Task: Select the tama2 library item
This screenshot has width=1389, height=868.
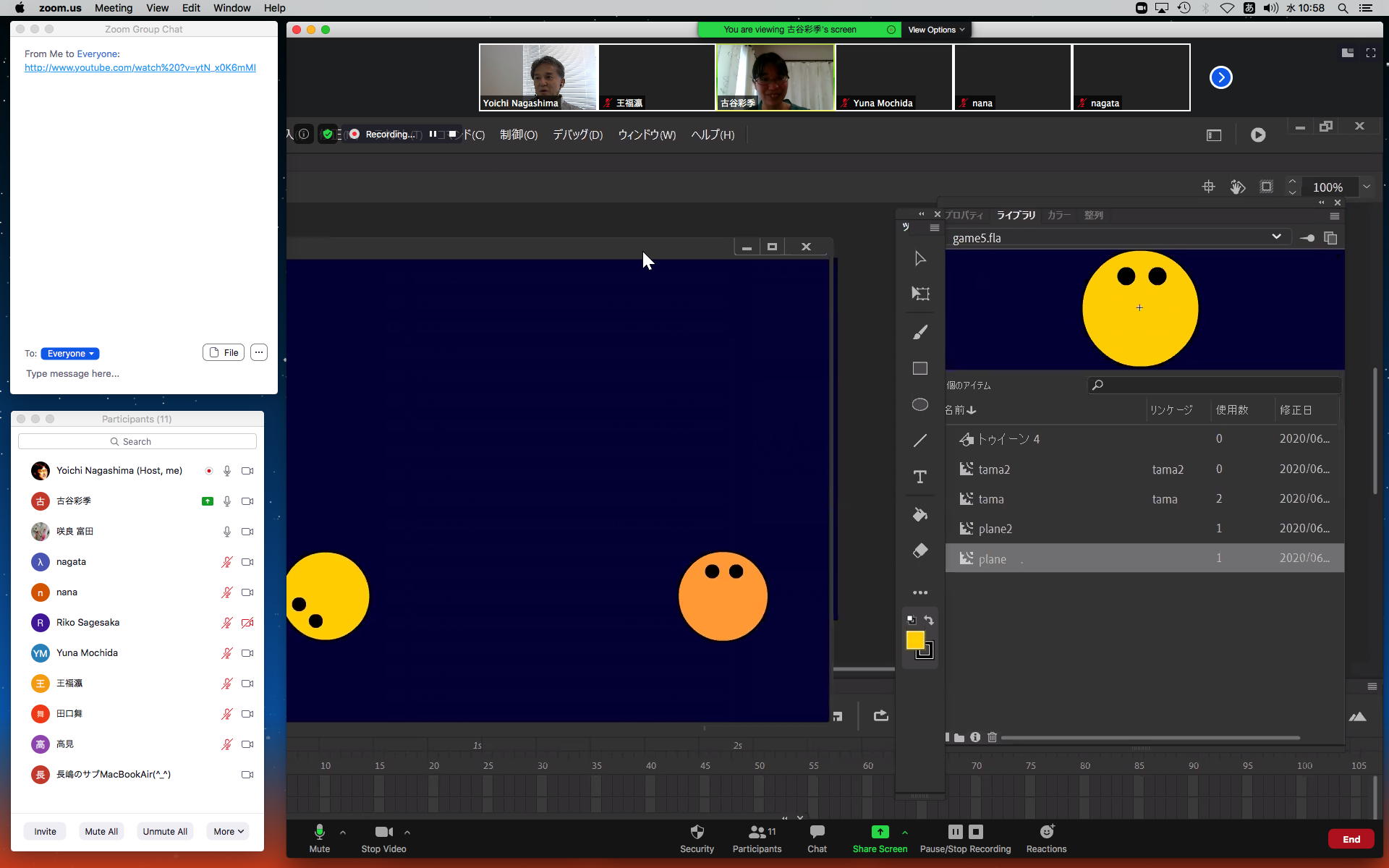Action: point(994,469)
